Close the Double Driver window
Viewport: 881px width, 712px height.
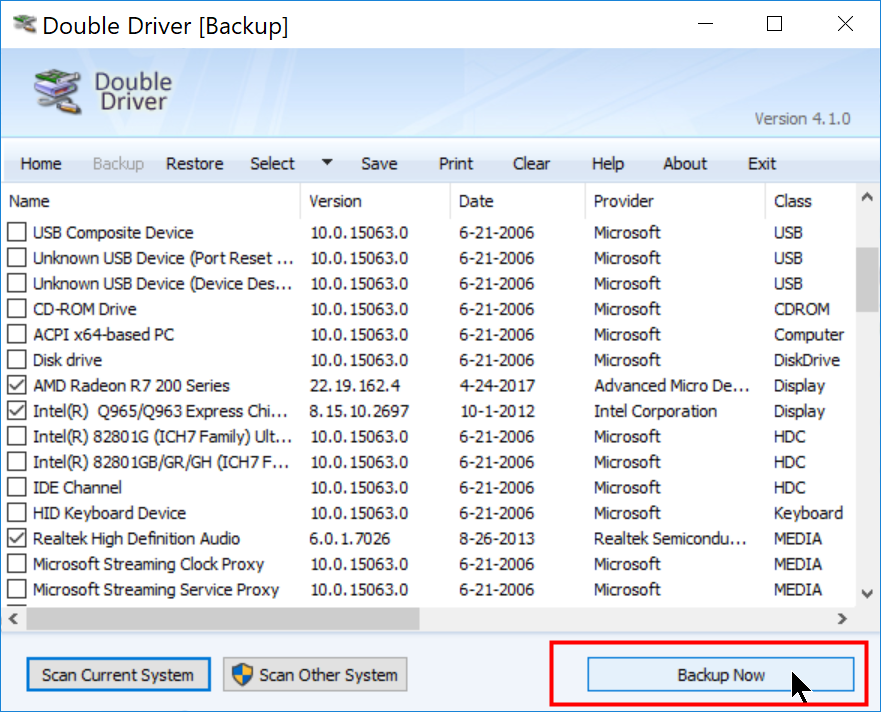coord(845,24)
